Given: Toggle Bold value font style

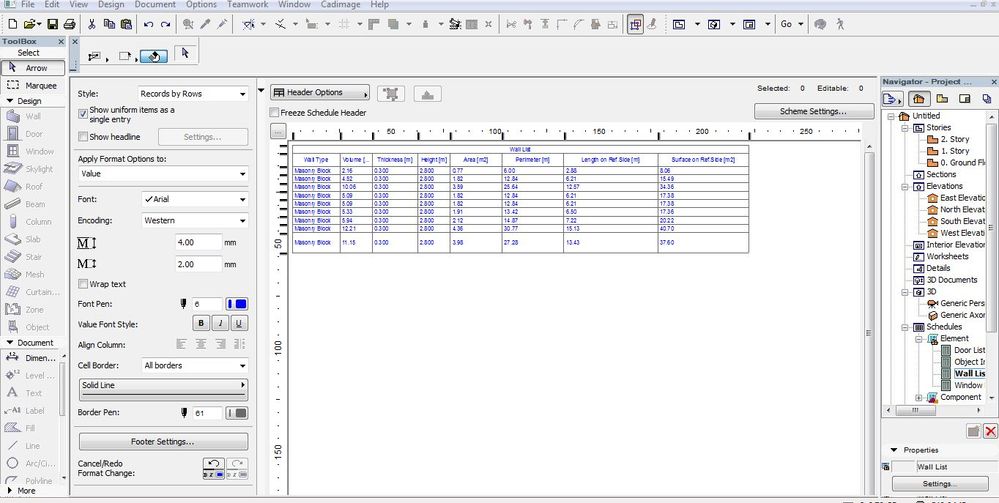Looking at the screenshot, I should (201, 324).
